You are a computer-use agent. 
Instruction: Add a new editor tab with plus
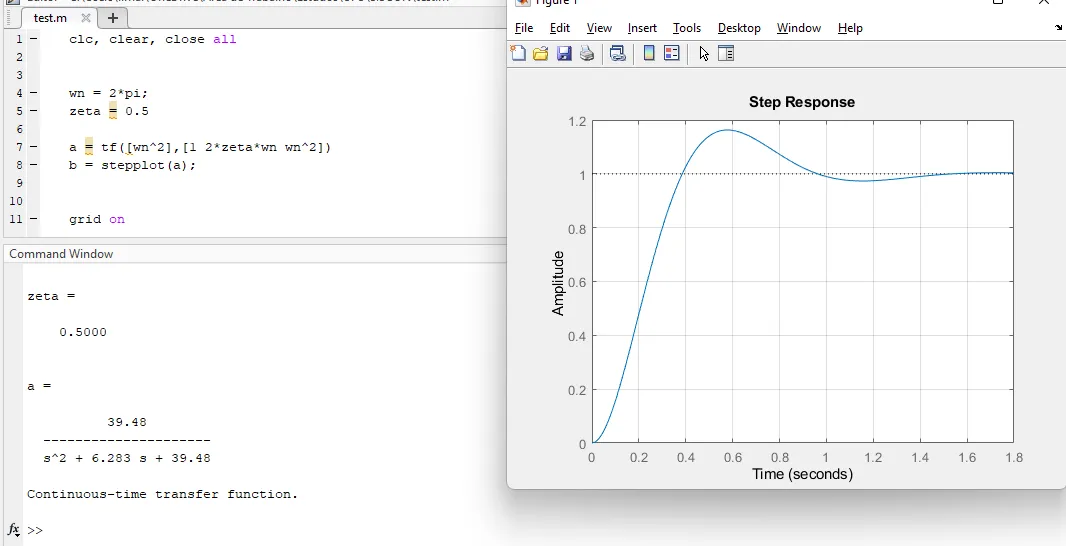[113, 18]
